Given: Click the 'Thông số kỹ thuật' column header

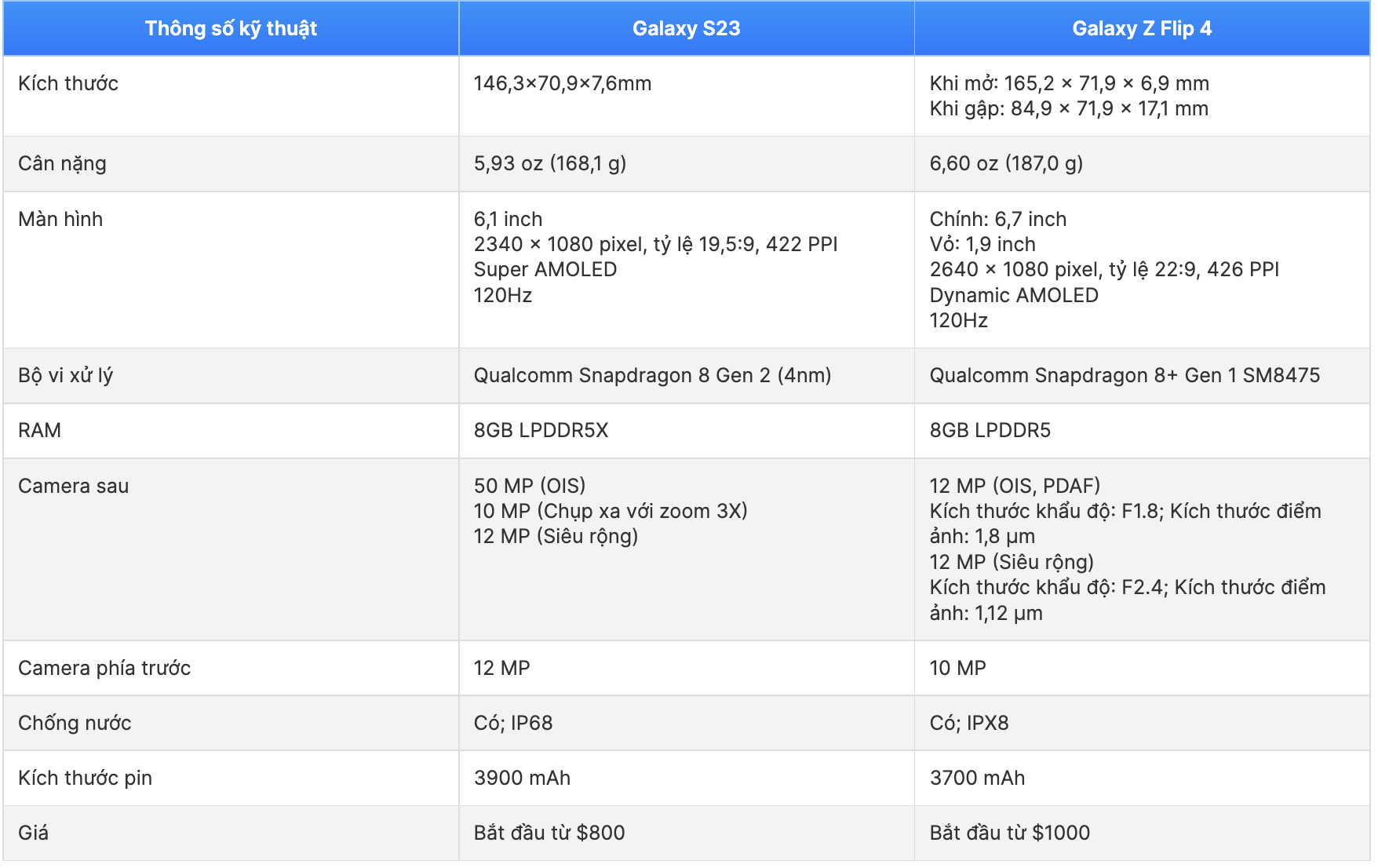Looking at the screenshot, I should click(231, 28).
